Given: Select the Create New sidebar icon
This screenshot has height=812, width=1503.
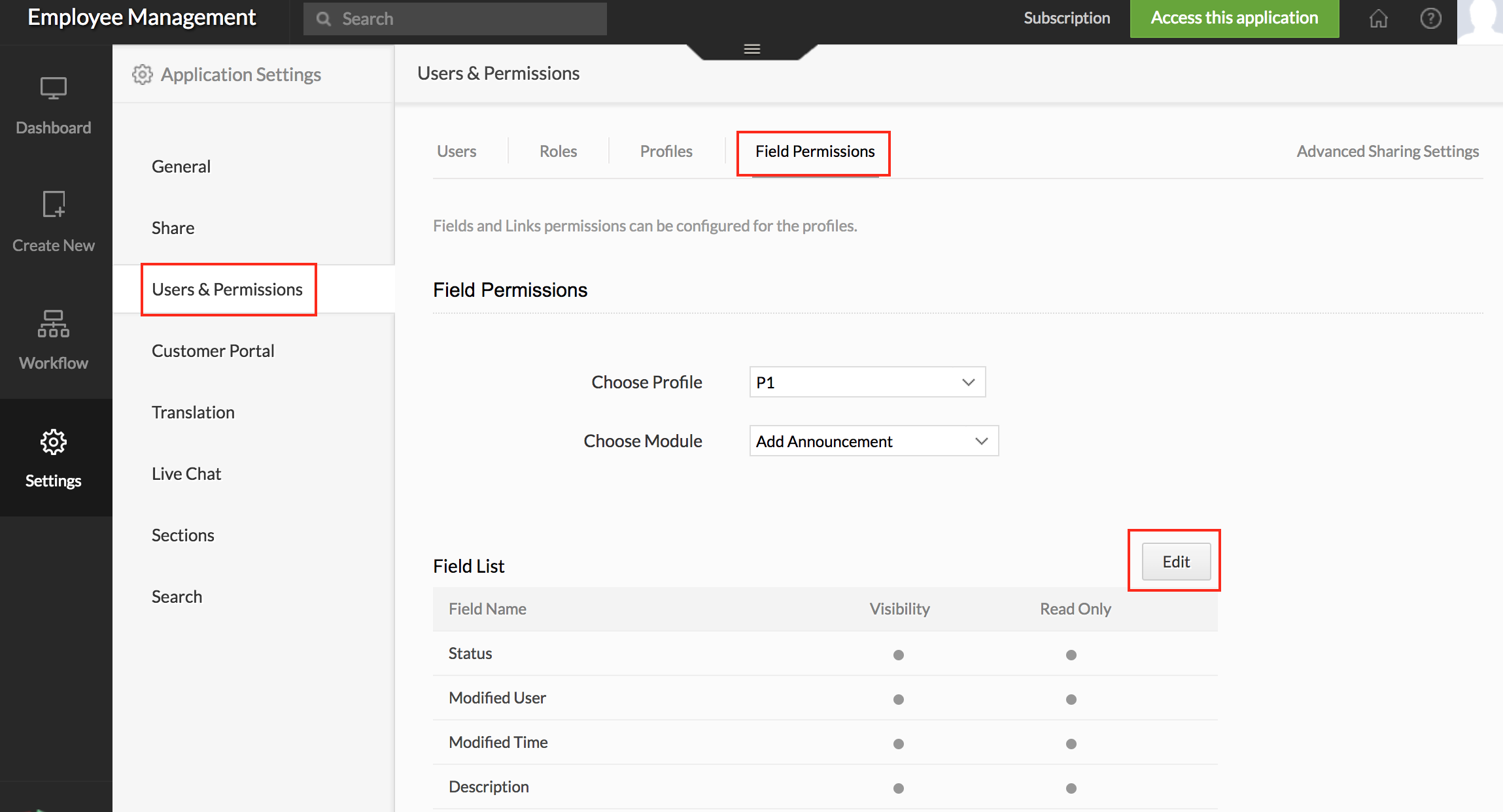Looking at the screenshot, I should point(52,209).
